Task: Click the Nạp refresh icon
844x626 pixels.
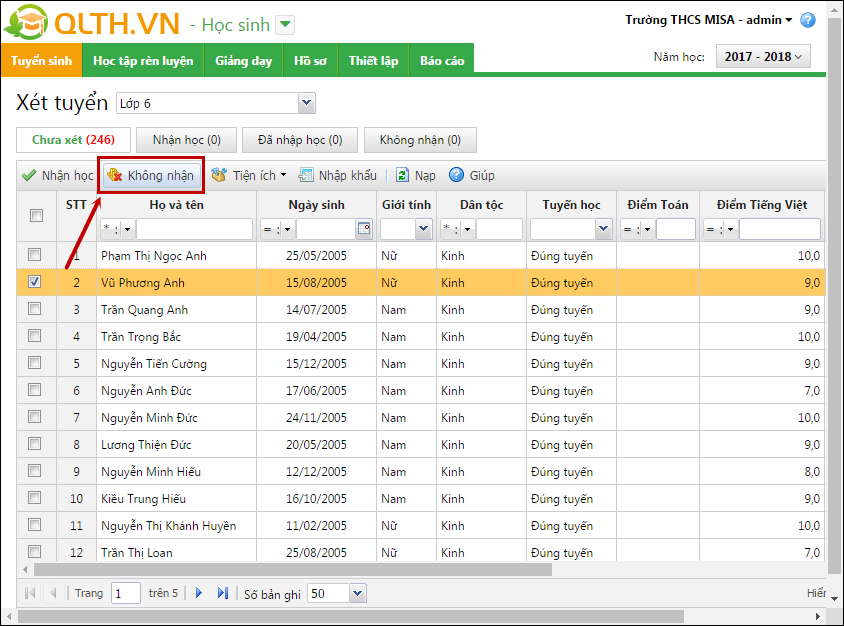Action: pos(402,176)
